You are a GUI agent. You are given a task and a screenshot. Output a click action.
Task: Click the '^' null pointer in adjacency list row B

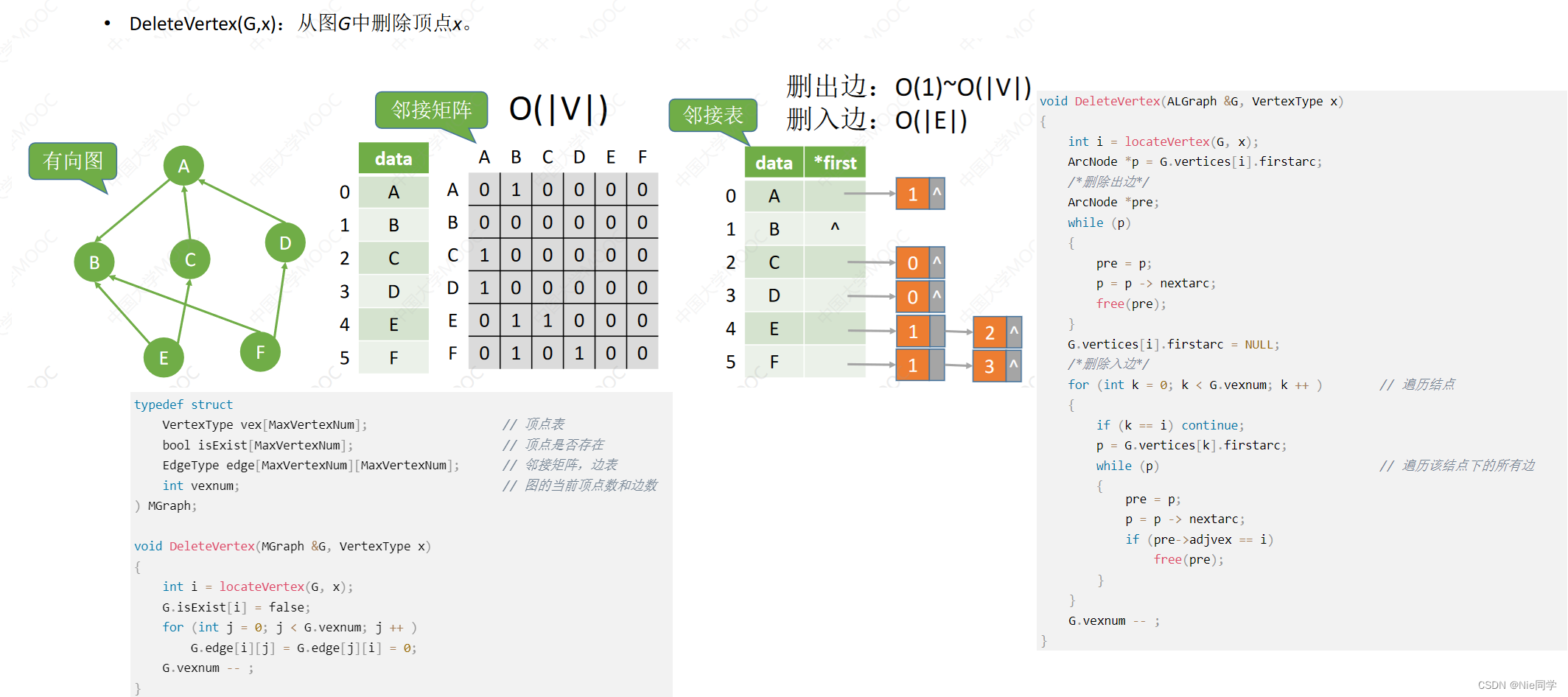coord(835,228)
